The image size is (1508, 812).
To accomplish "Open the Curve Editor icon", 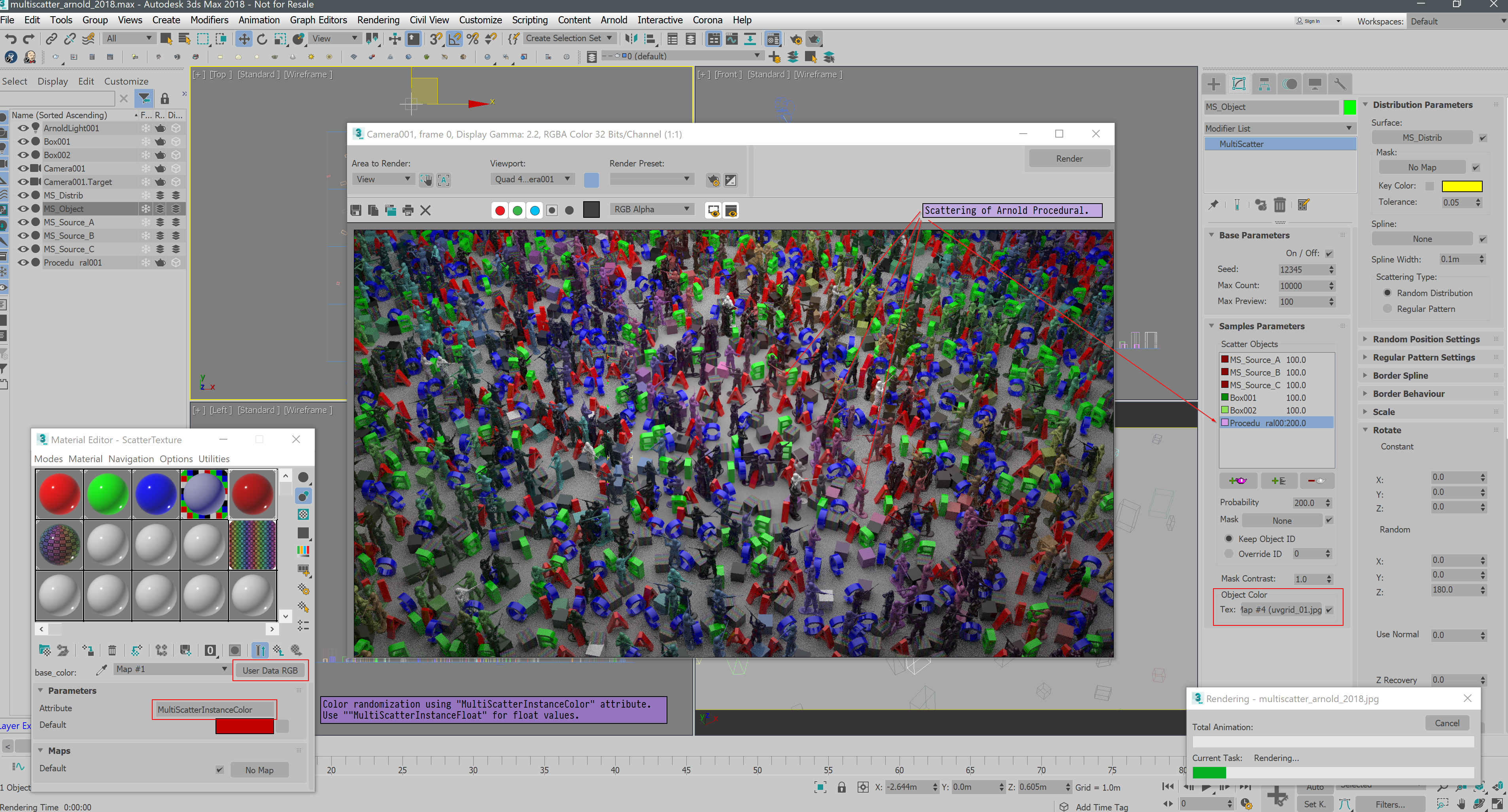I will click(732, 39).
